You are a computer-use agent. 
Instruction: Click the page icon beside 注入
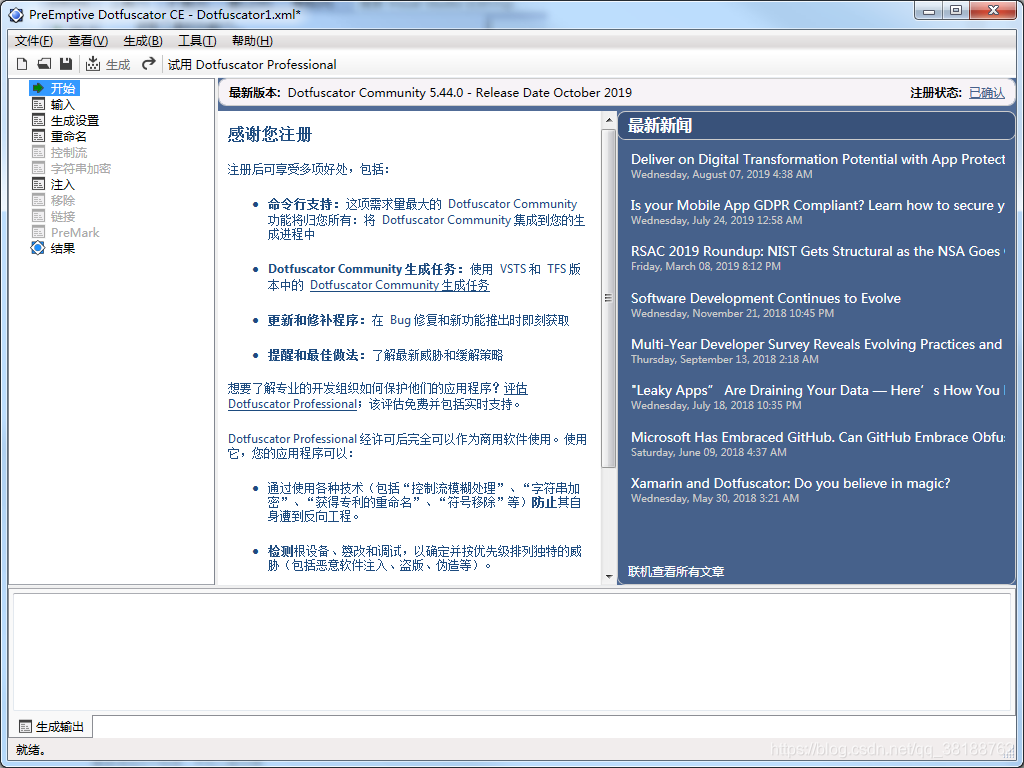pos(39,184)
